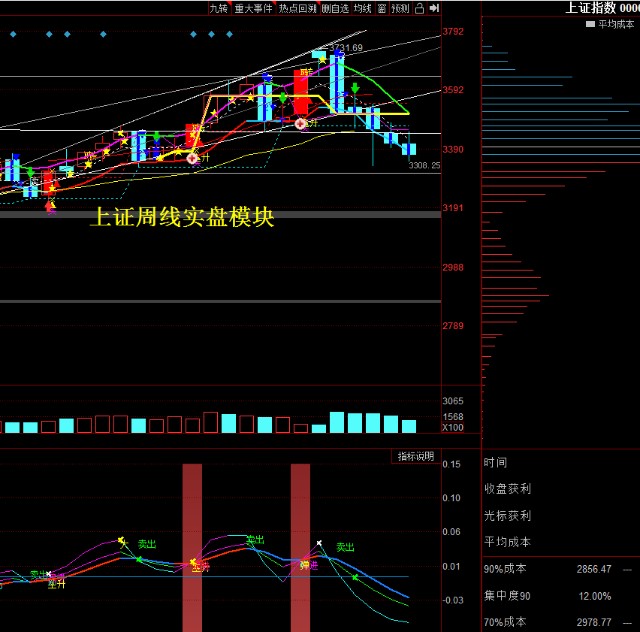Screen dimensions: 640x632
Task: Click the upper gray horizontal band near 3191
Action: pyautogui.click(x=220, y=214)
